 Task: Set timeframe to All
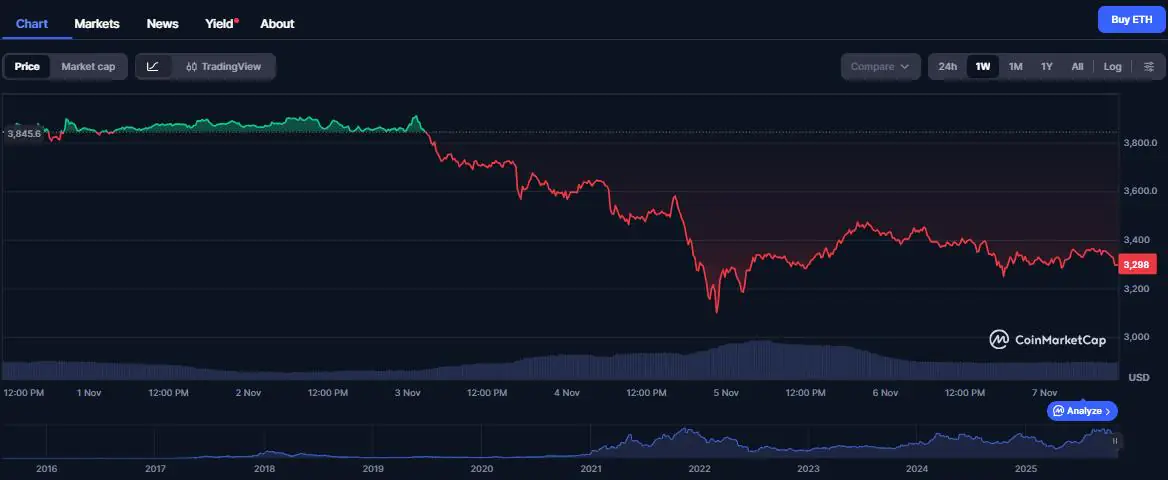[x=1077, y=66]
